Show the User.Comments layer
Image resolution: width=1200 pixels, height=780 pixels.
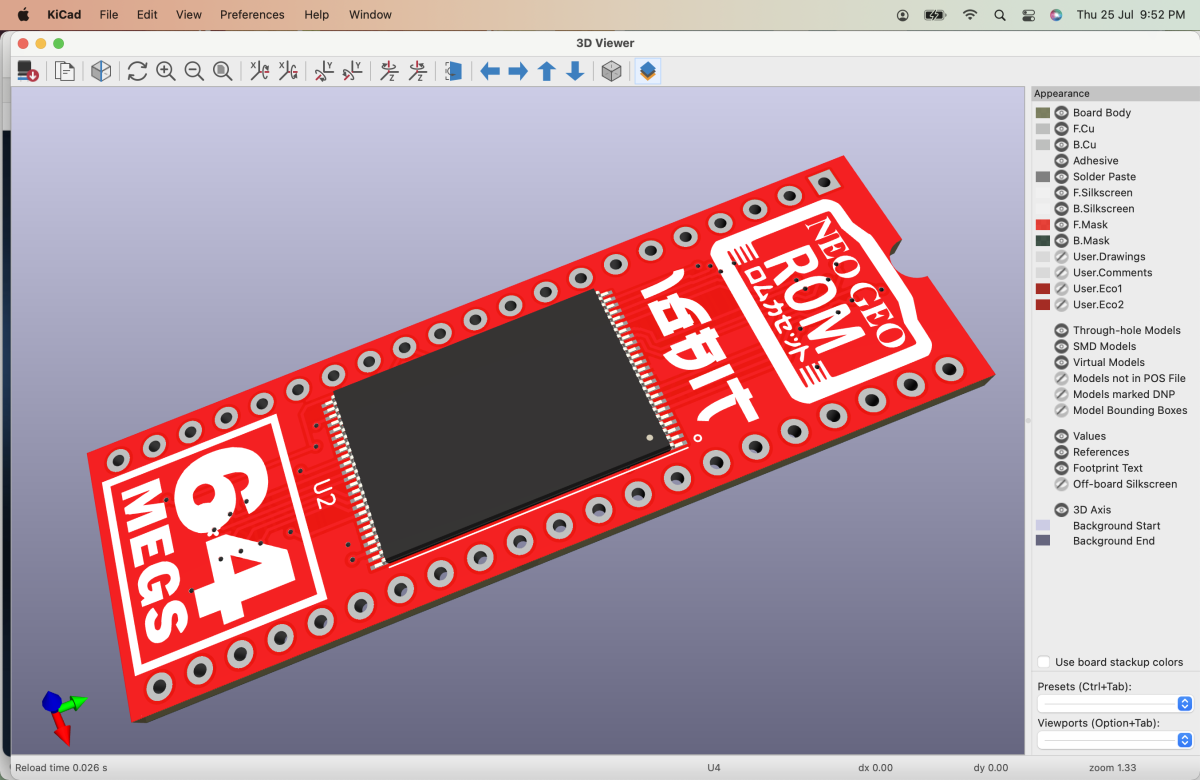[x=1062, y=273]
